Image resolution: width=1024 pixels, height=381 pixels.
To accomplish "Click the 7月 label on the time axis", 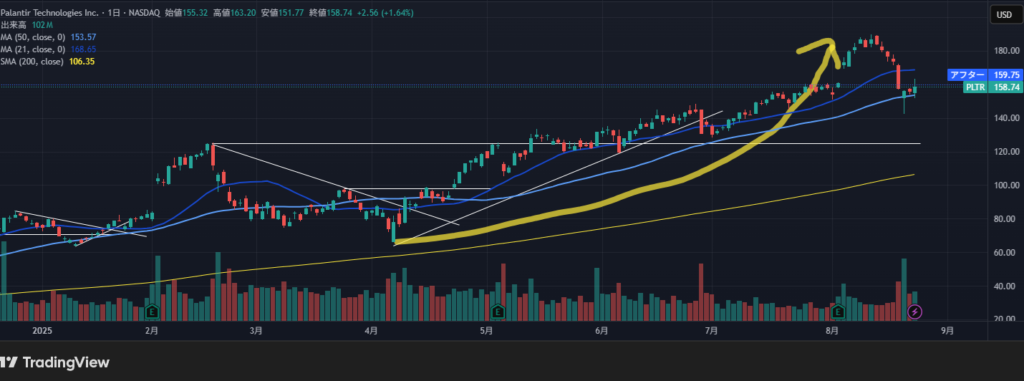I will pos(712,331).
